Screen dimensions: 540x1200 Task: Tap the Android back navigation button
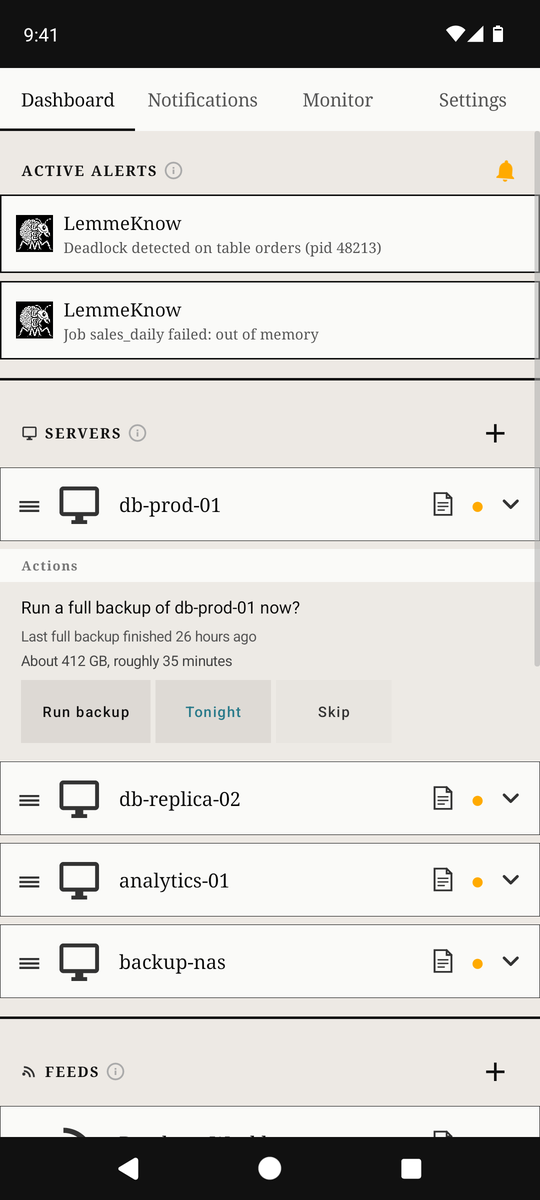pyautogui.click(x=128, y=1168)
